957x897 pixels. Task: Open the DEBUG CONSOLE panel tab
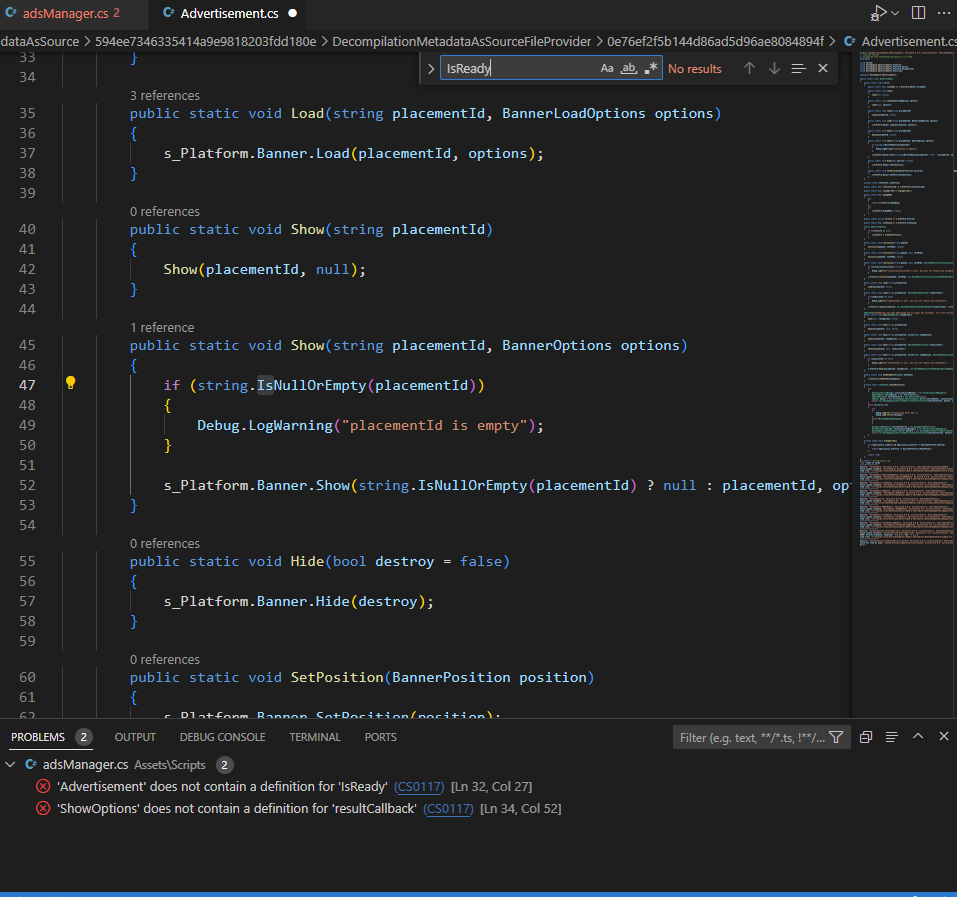click(222, 737)
